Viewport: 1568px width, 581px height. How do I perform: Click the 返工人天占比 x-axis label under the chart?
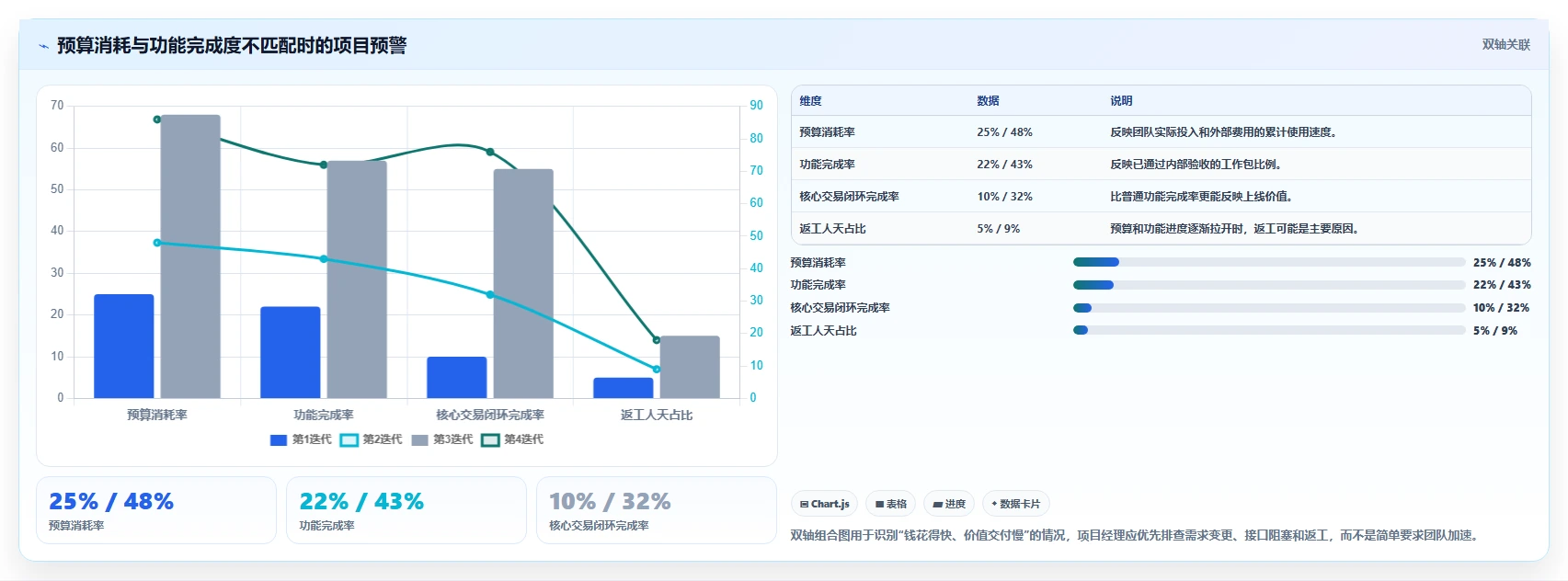657,416
